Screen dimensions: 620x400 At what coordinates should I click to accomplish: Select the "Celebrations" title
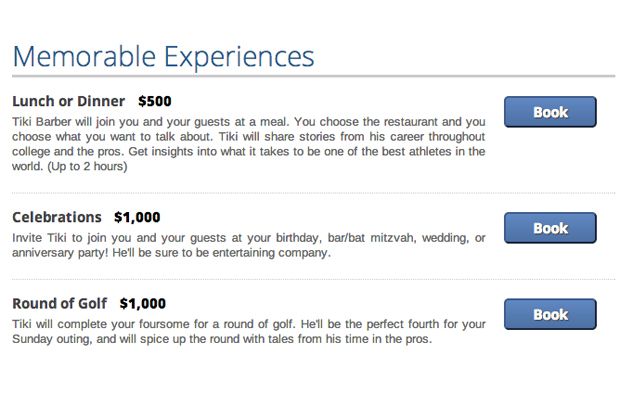57,217
